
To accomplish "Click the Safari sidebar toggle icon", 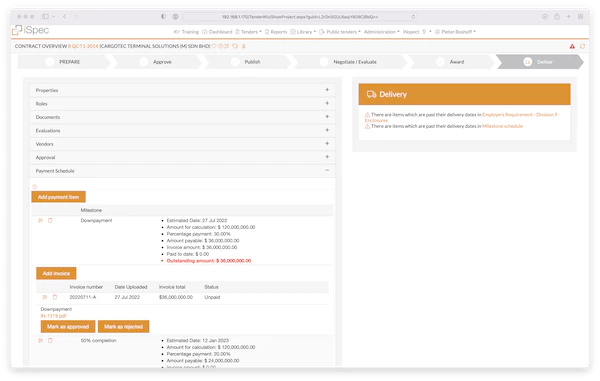I will pos(45,16).
